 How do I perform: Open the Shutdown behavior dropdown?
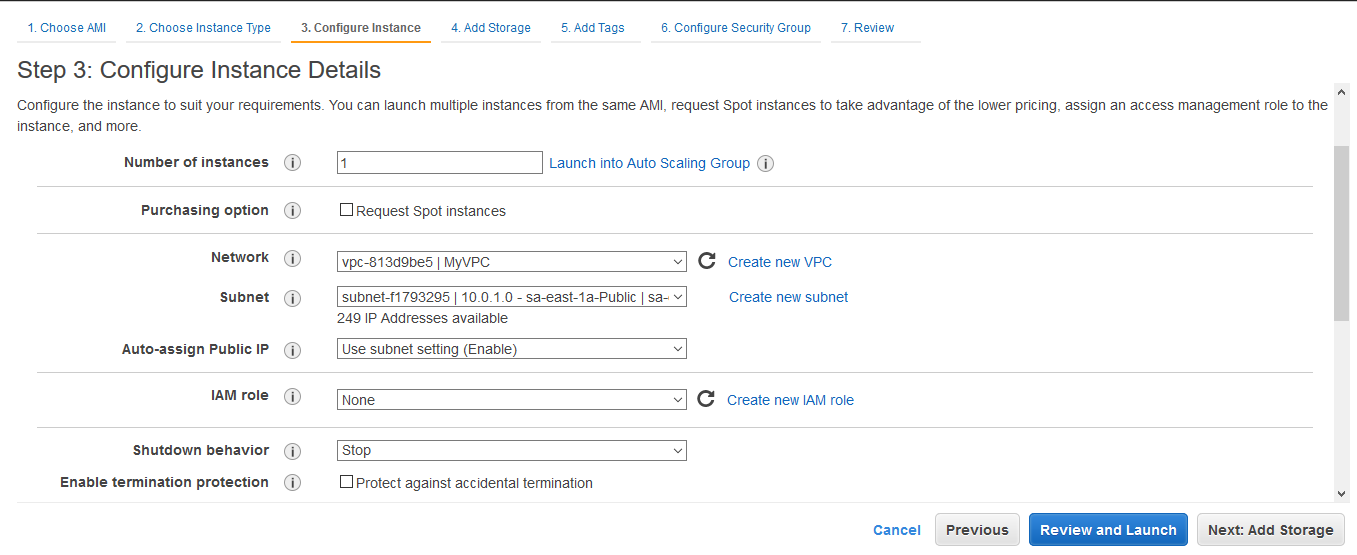512,451
